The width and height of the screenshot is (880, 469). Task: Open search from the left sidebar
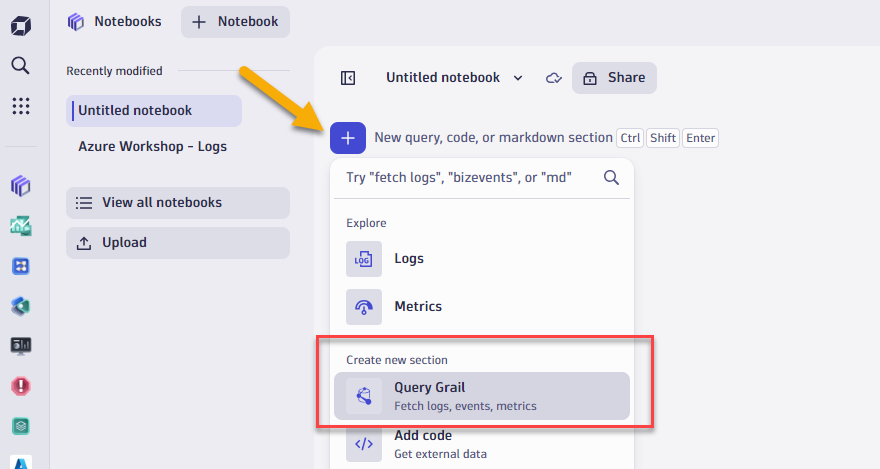(20, 66)
